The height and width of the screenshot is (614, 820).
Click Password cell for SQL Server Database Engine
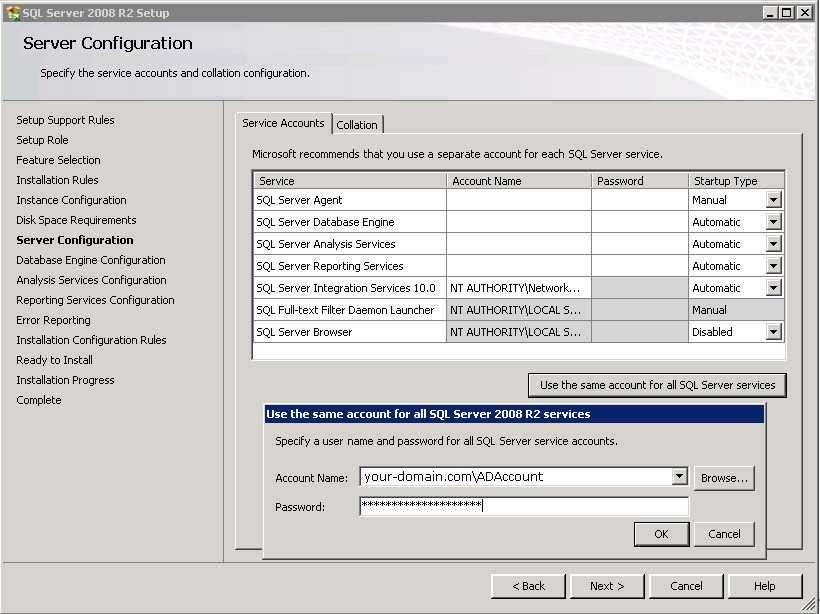pos(640,222)
